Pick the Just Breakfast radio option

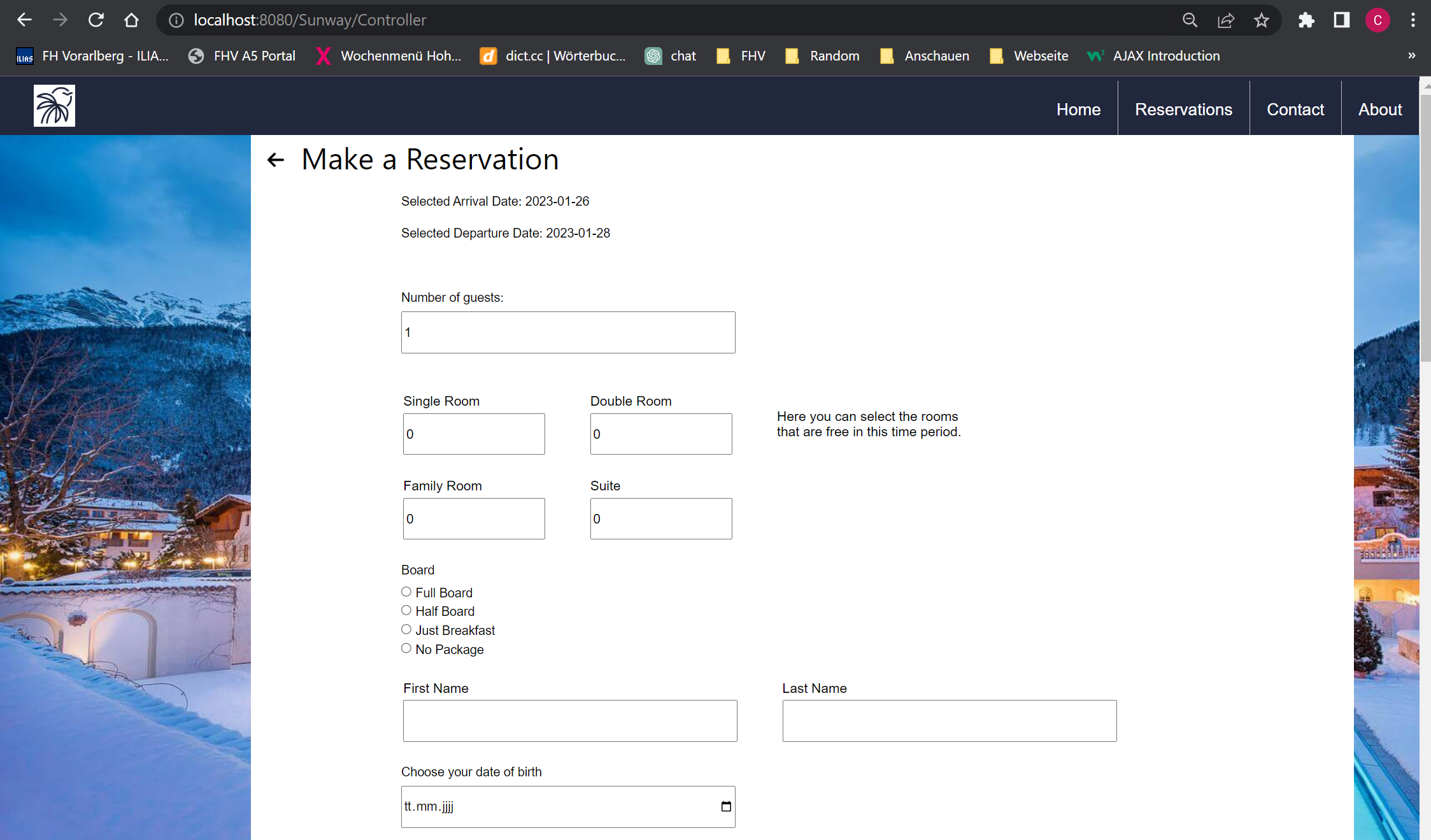406,629
